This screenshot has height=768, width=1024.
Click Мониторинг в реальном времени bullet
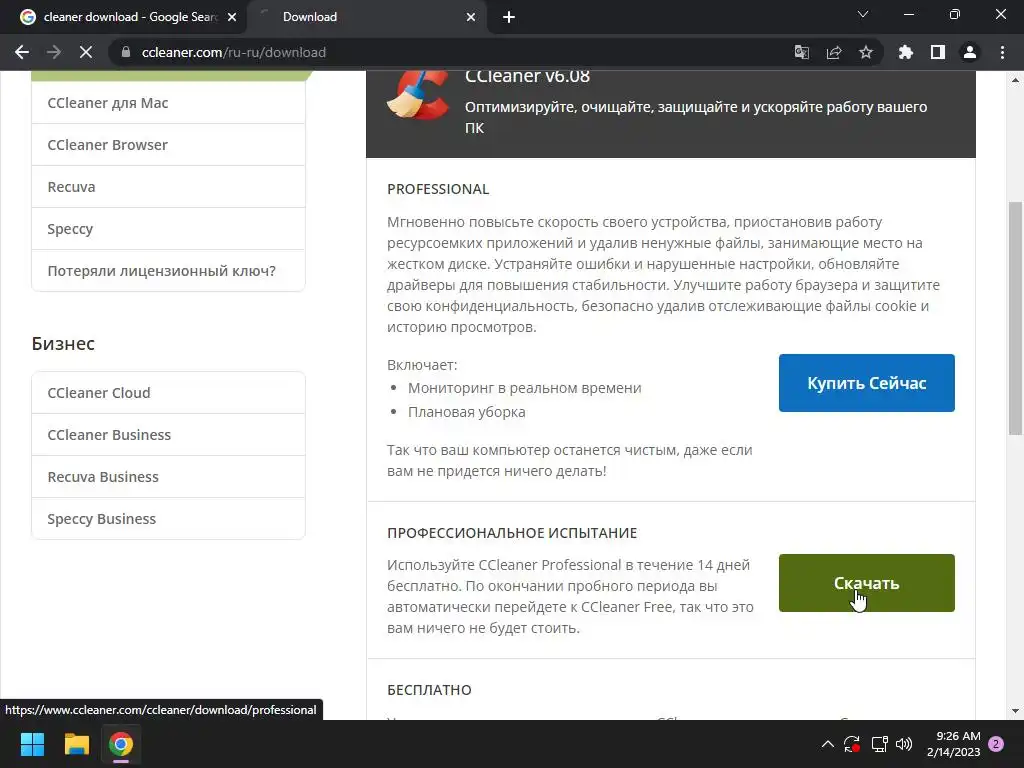524,388
